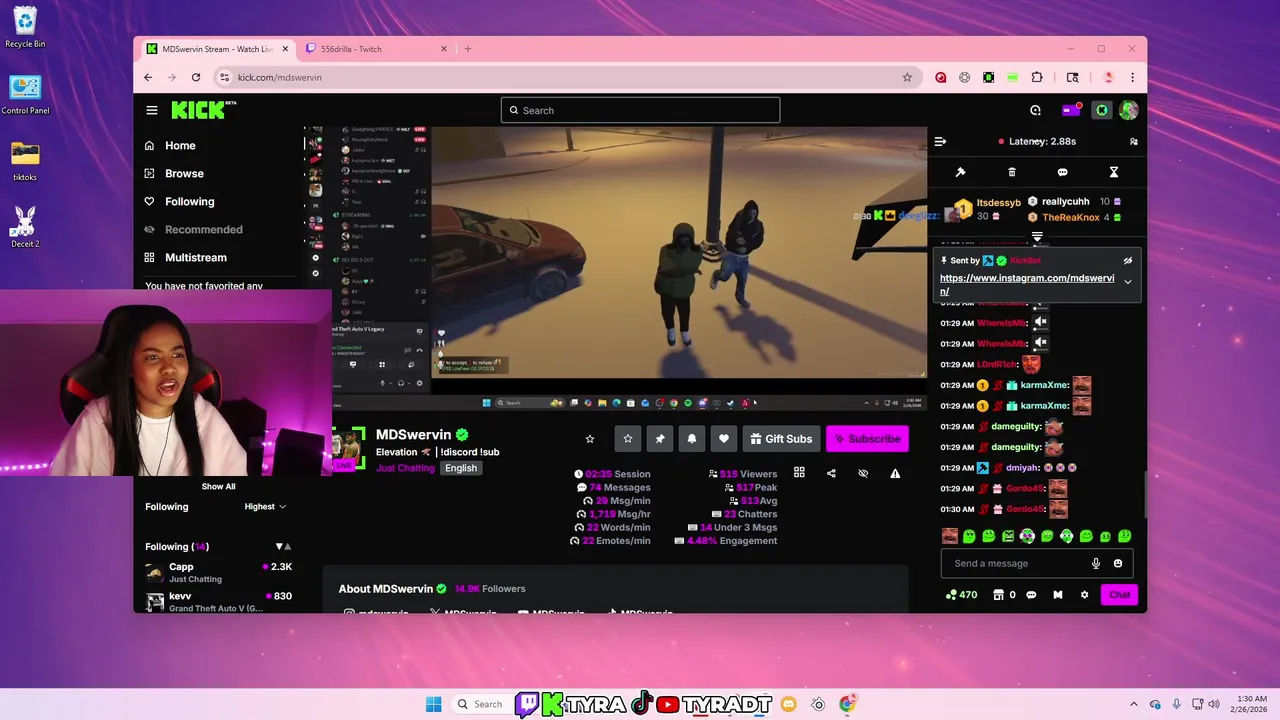This screenshot has height=720, width=1280.
Task: Click the Chrome icon in taskbar
Action: point(847,704)
